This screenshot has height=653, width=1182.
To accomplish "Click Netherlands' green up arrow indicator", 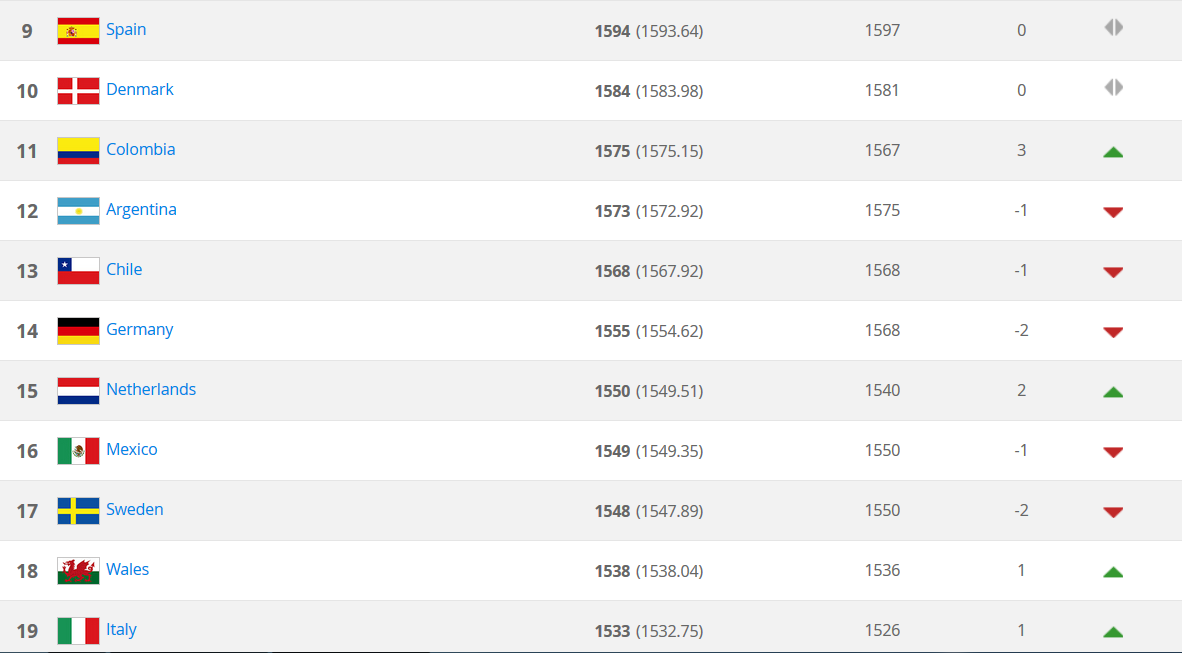I will click(1113, 392).
